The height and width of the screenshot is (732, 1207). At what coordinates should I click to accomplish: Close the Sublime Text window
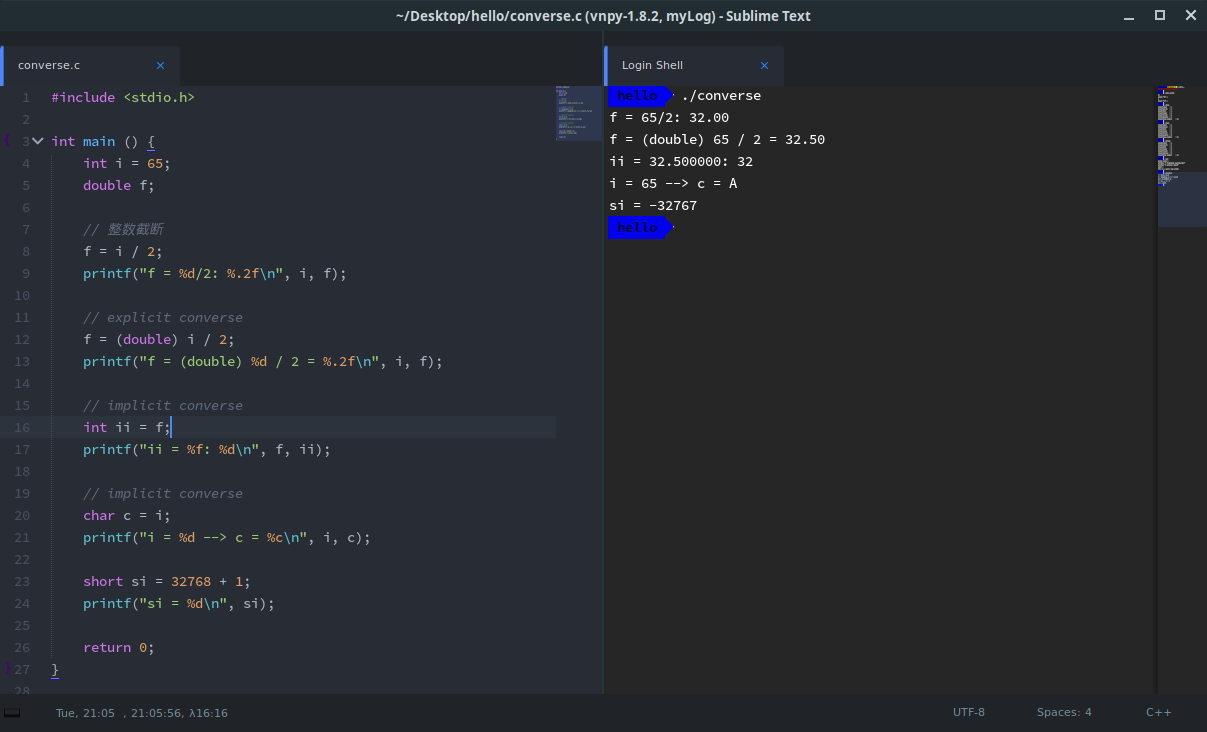[1190, 15]
